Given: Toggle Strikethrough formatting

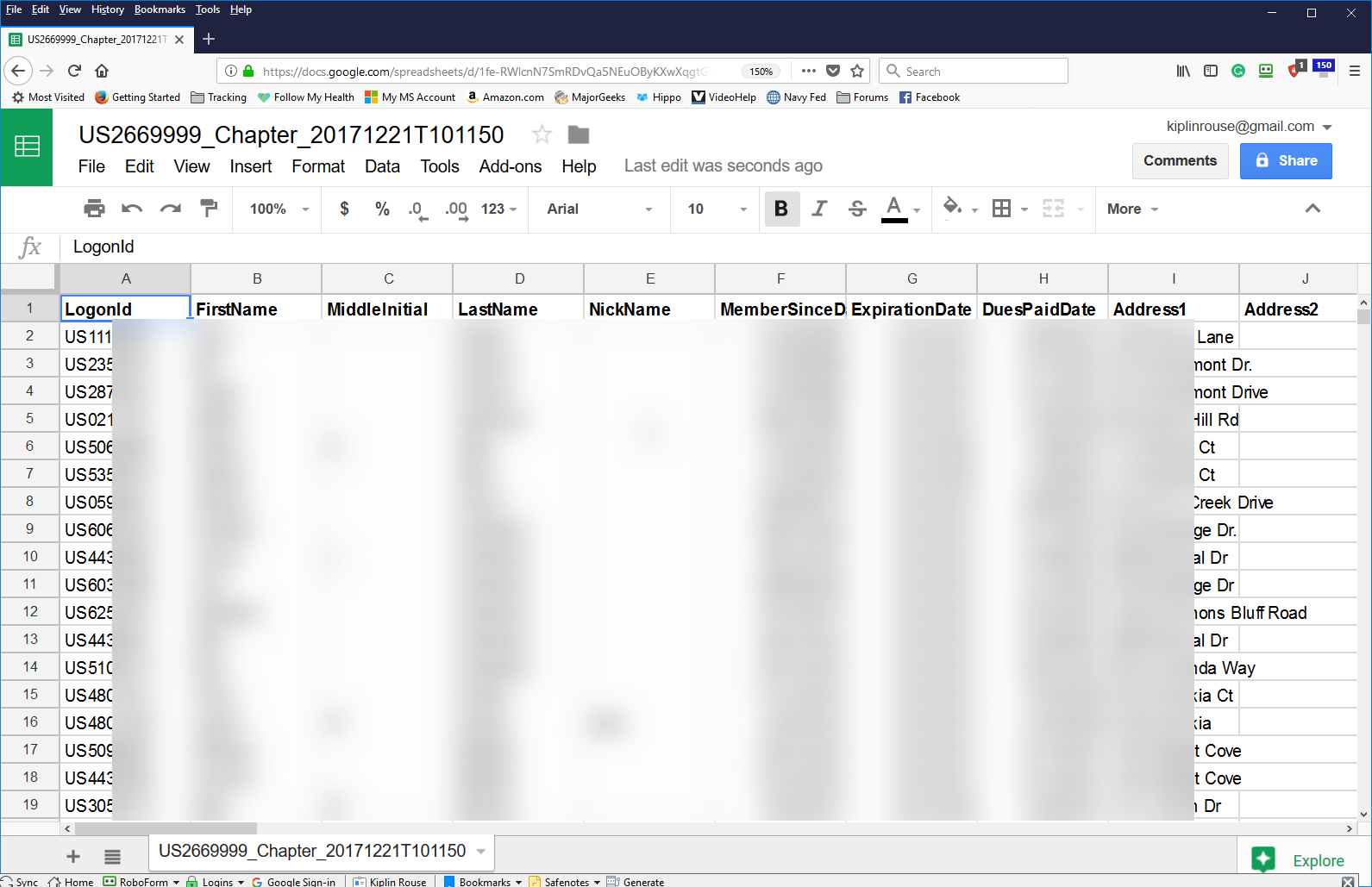Looking at the screenshot, I should coord(857,209).
